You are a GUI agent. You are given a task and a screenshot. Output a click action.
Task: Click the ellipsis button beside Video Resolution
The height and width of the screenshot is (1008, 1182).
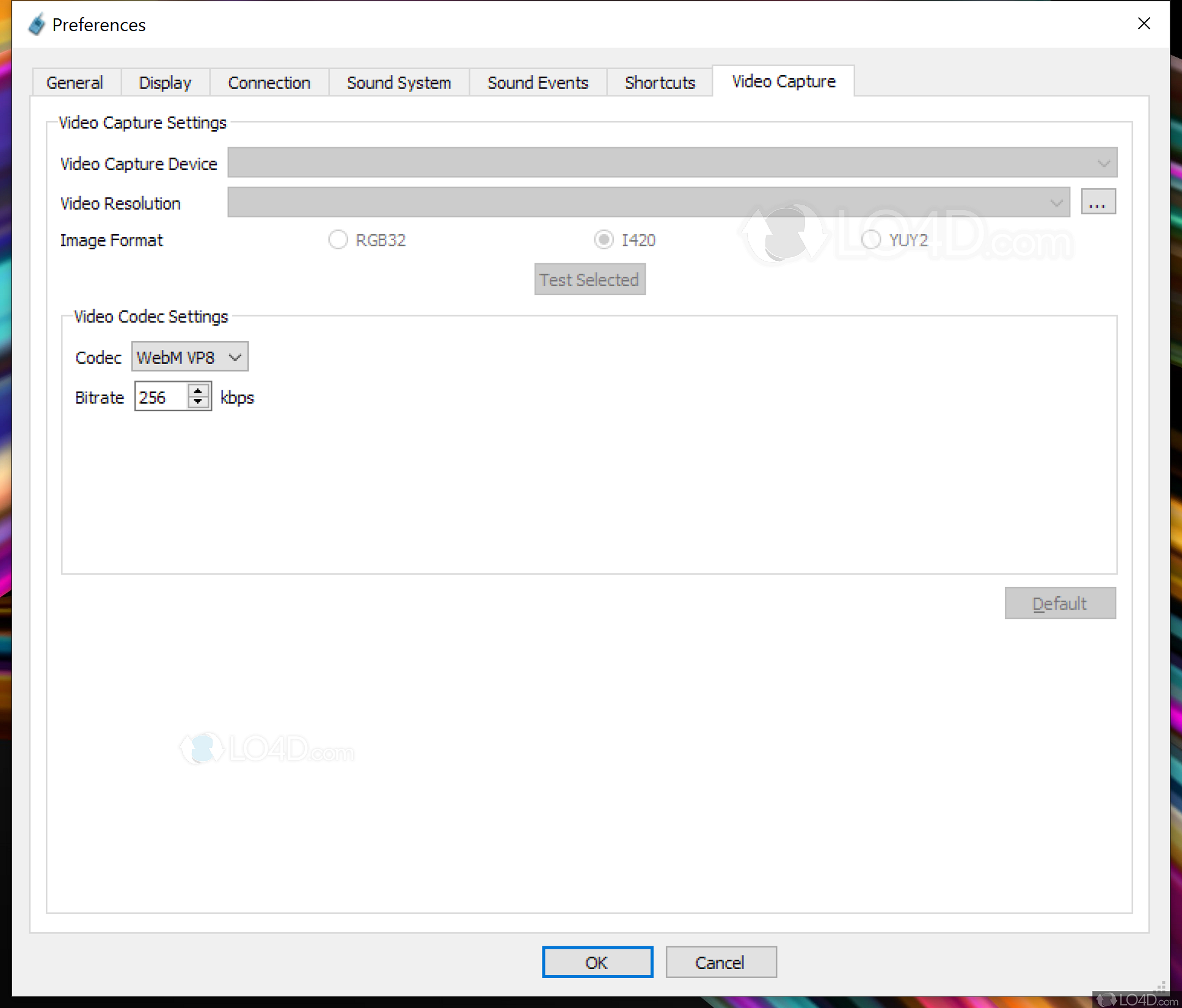point(1098,202)
